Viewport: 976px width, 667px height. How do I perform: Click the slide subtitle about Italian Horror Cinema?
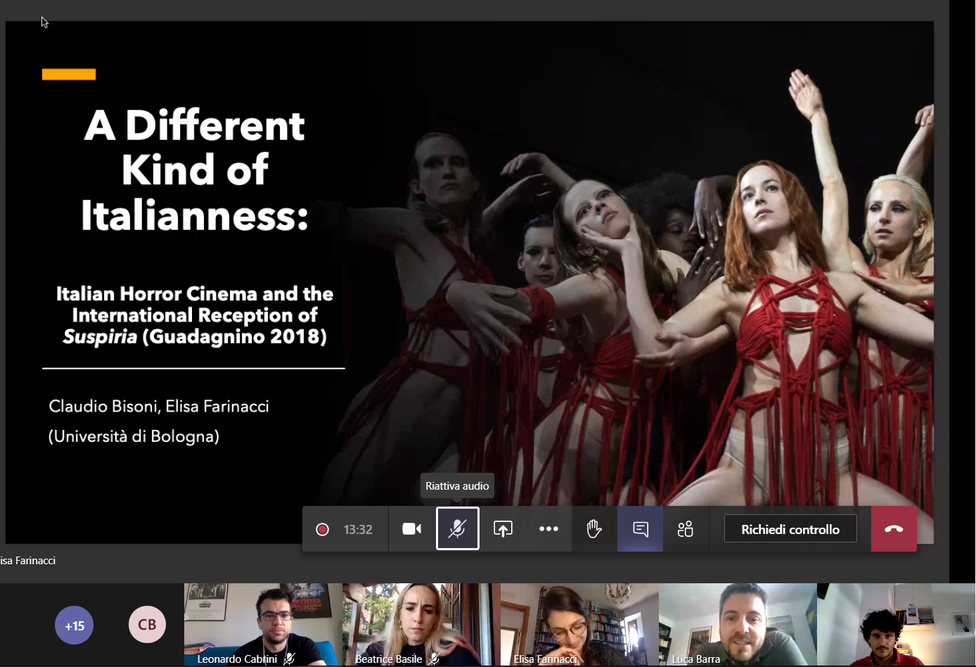(x=195, y=315)
